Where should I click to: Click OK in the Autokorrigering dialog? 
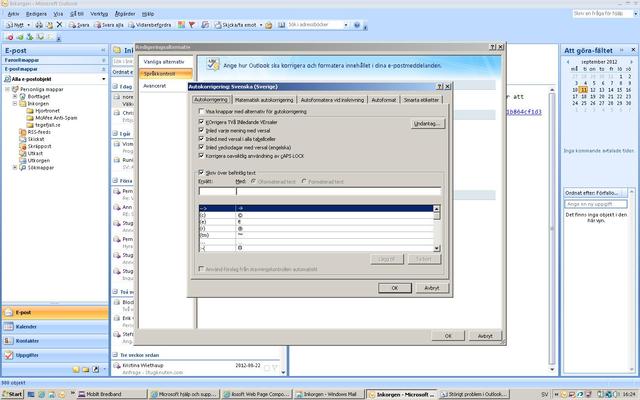395,288
